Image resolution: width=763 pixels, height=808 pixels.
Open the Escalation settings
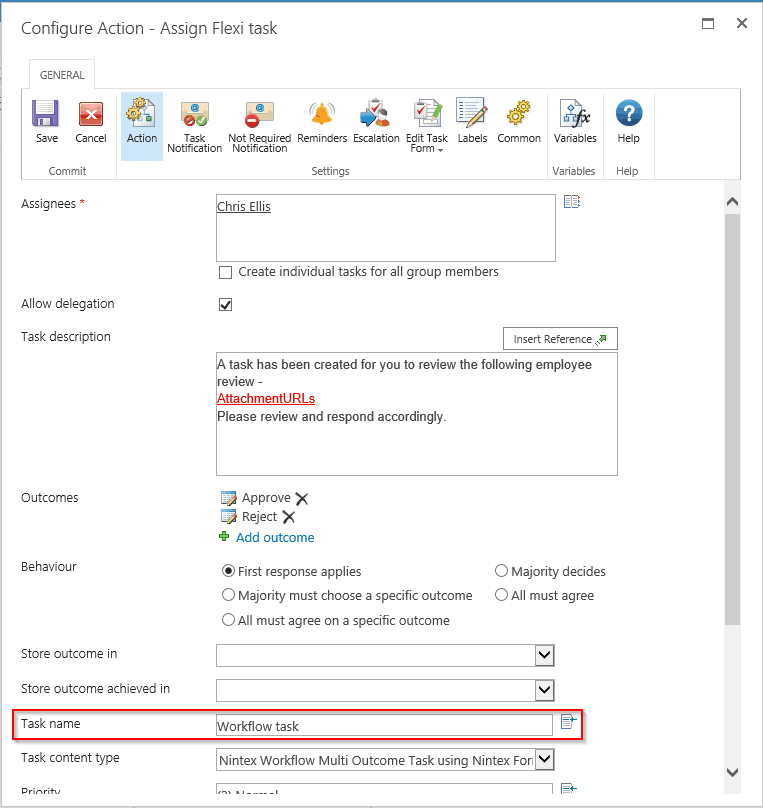click(376, 122)
